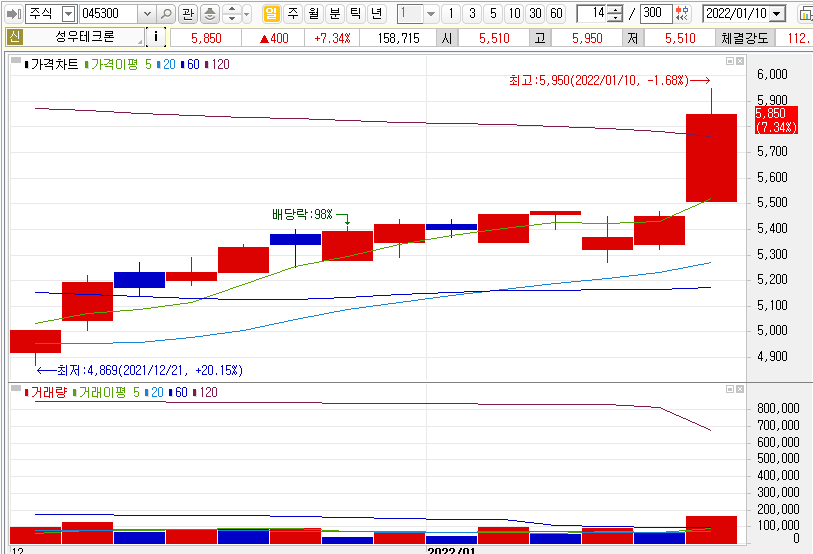Click the candle count field showing 14
This screenshot has height=554, width=813.
point(592,13)
